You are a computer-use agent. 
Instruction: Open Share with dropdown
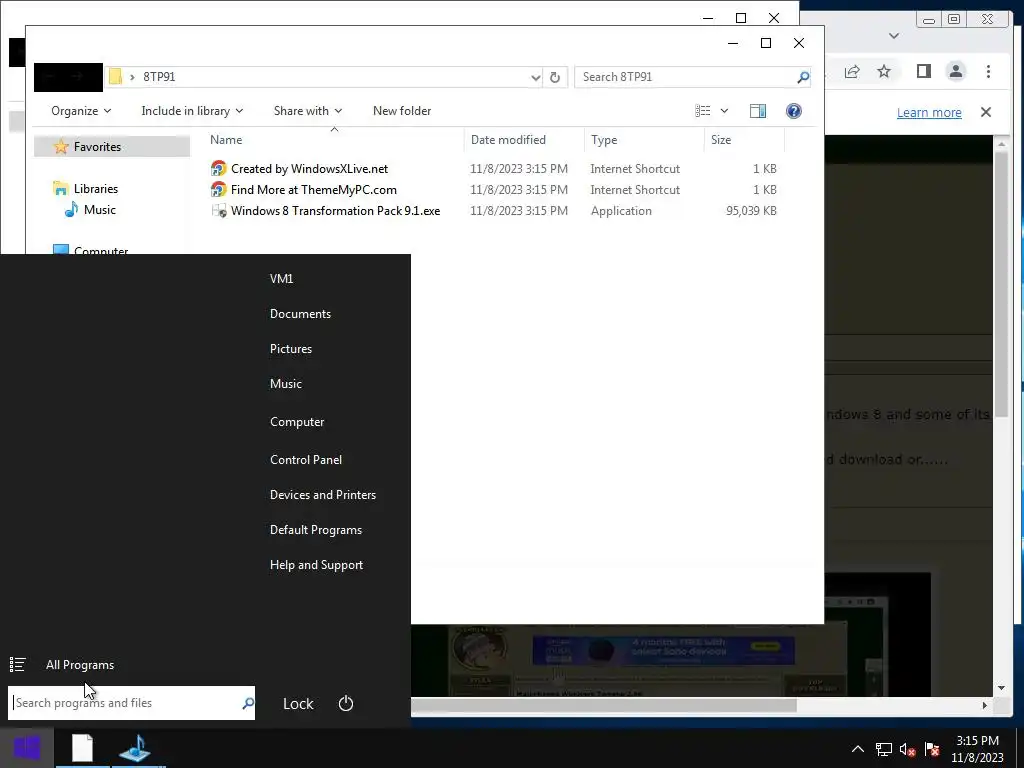point(308,111)
